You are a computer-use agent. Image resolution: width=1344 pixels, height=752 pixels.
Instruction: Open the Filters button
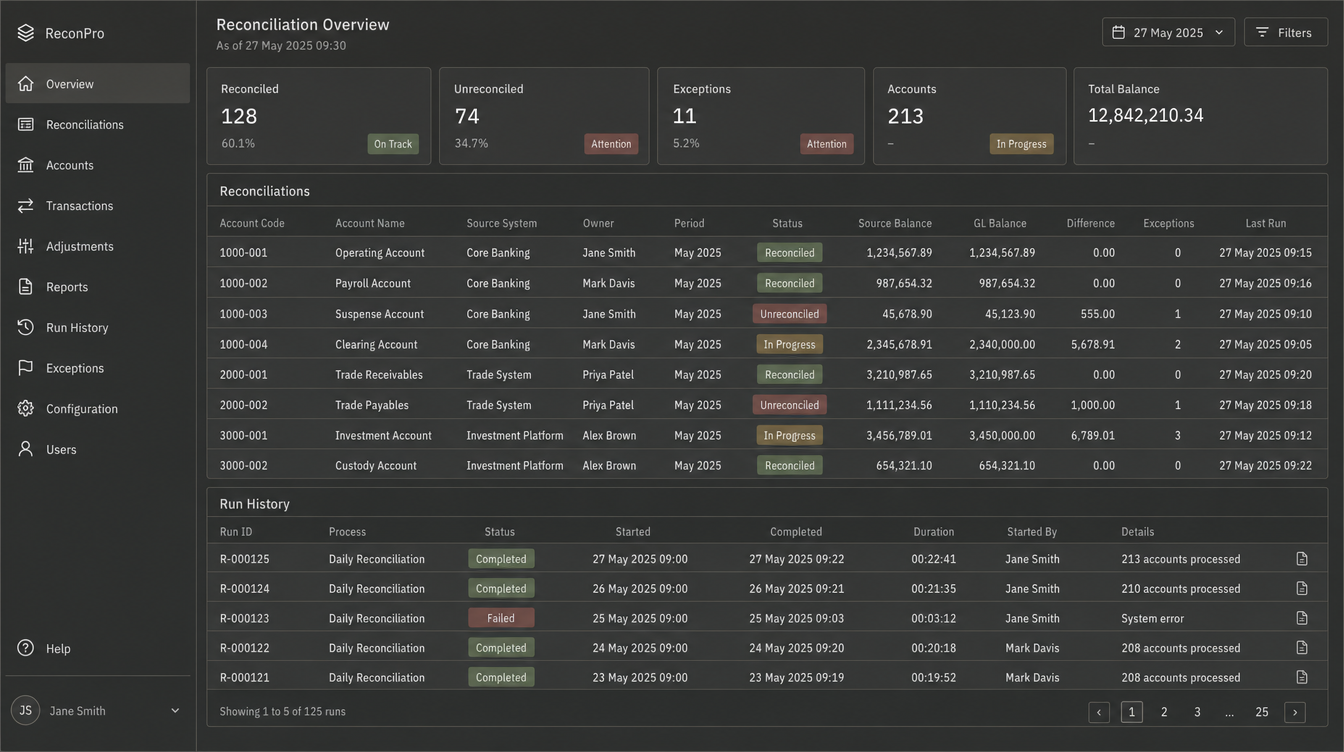click(1286, 32)
